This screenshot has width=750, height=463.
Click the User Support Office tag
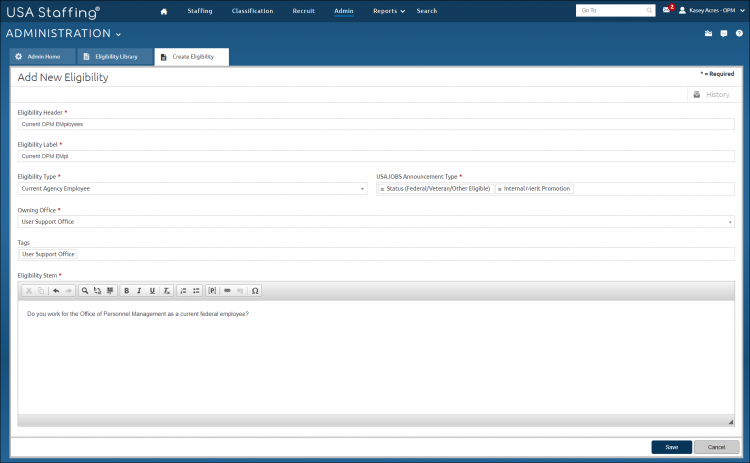tap(48, 254)
